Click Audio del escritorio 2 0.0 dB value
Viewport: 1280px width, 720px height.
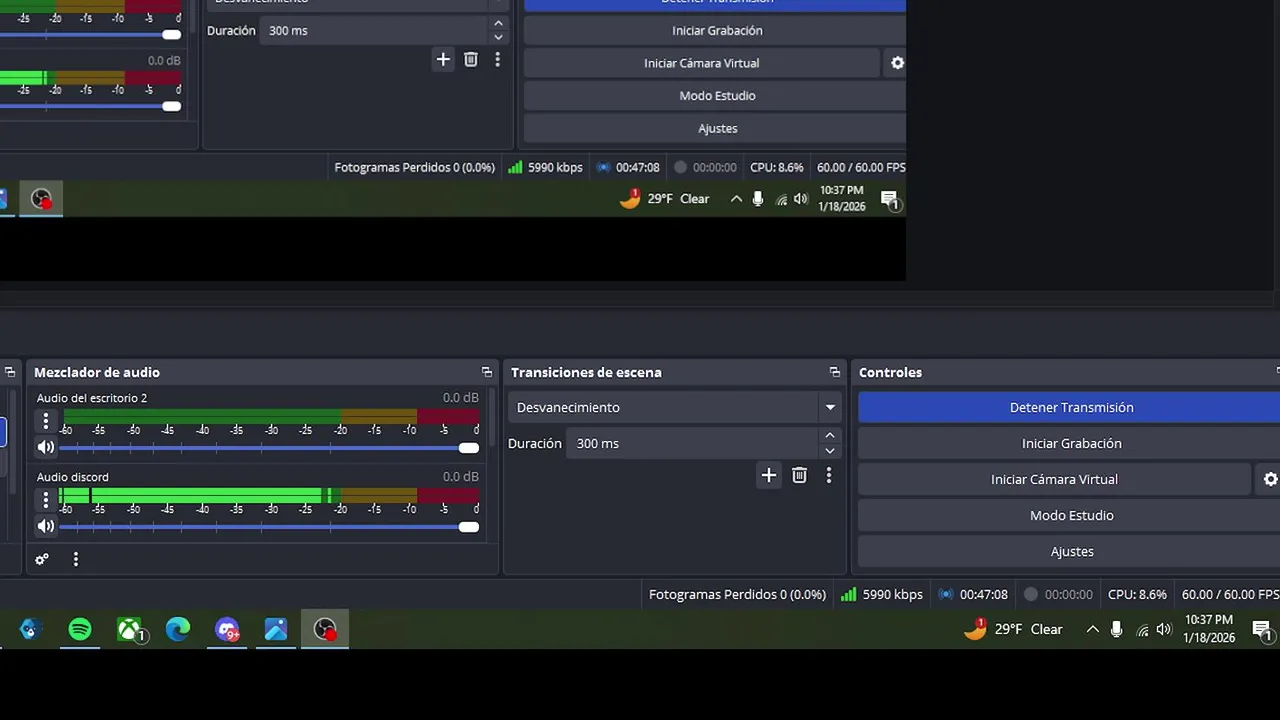(x=461, y=398)
